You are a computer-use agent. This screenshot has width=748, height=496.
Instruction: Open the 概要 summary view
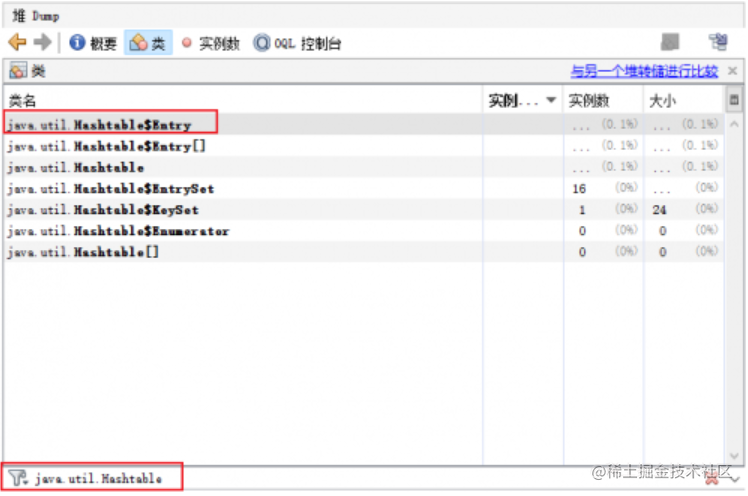click(x=93, y=43)
